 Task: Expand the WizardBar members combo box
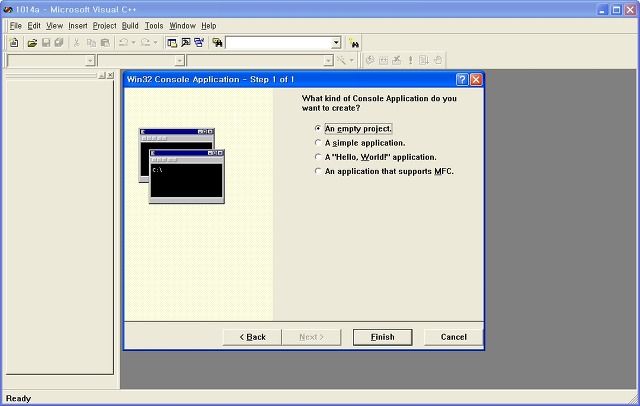click(329, 61)
